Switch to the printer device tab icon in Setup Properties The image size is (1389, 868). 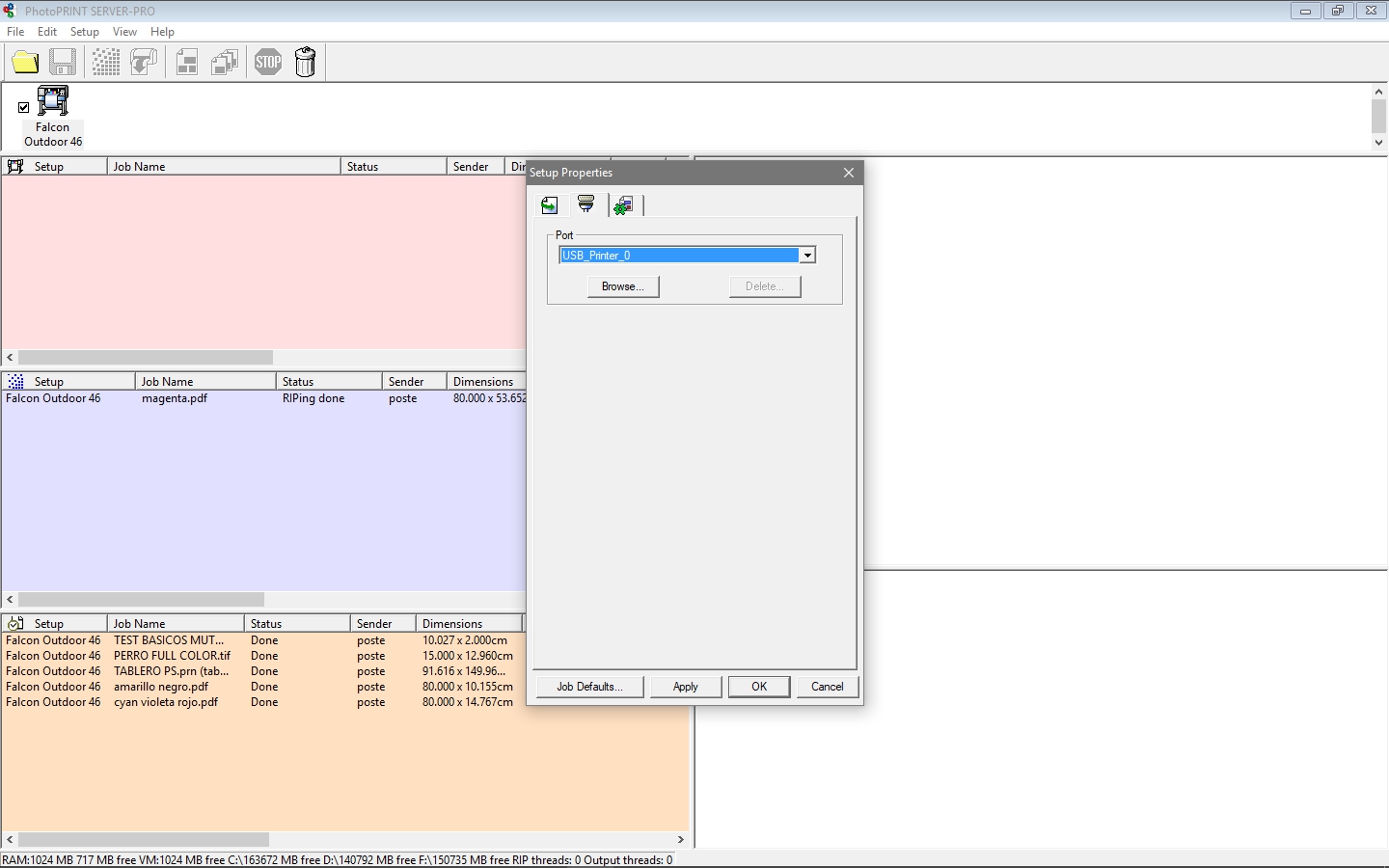586,204
